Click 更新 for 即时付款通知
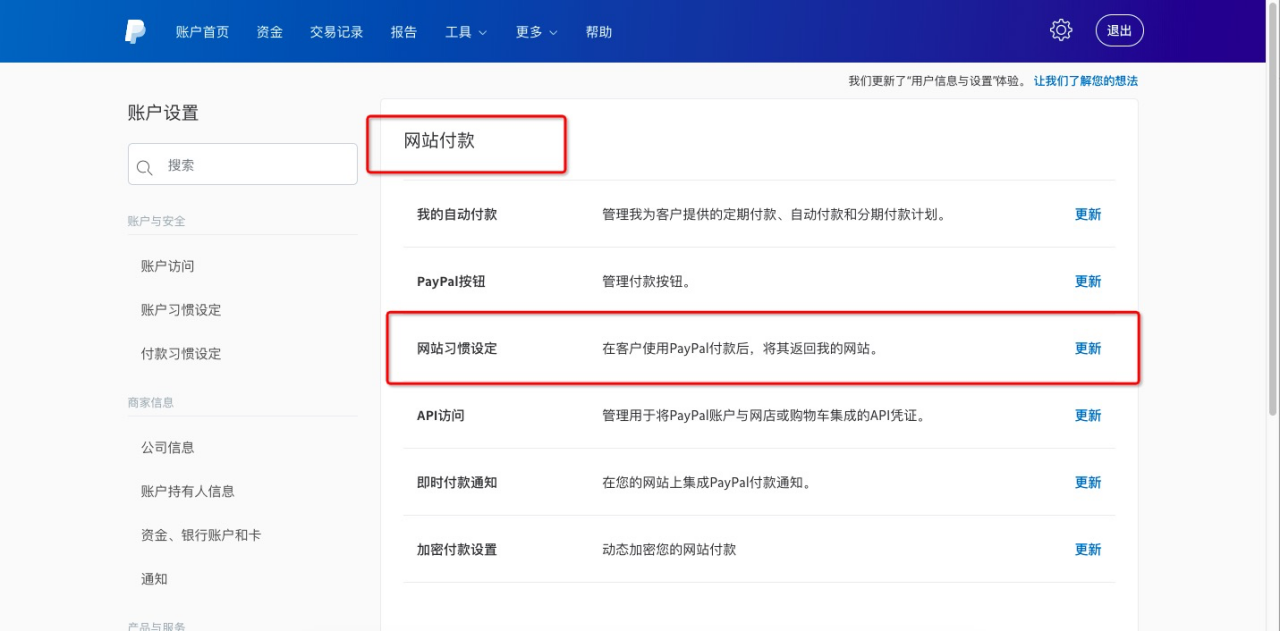Screen dimensions: 1280x631 pos(1088,482)
